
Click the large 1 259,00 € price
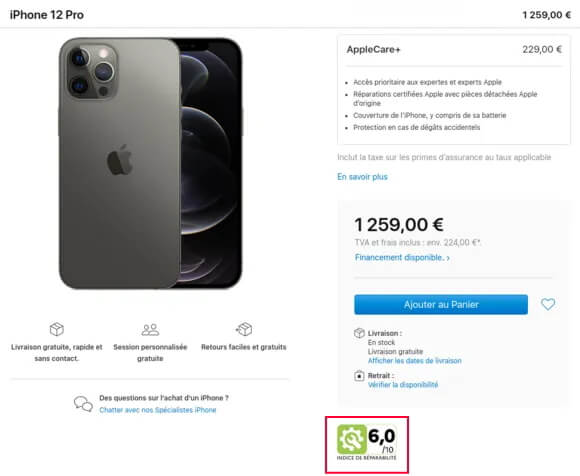pyautogui.click(x=399, y=225)
